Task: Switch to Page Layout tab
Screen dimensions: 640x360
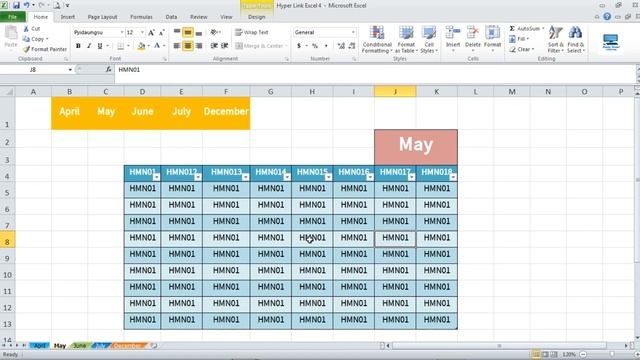Action: pyautogui.click(x=102, y=17)
